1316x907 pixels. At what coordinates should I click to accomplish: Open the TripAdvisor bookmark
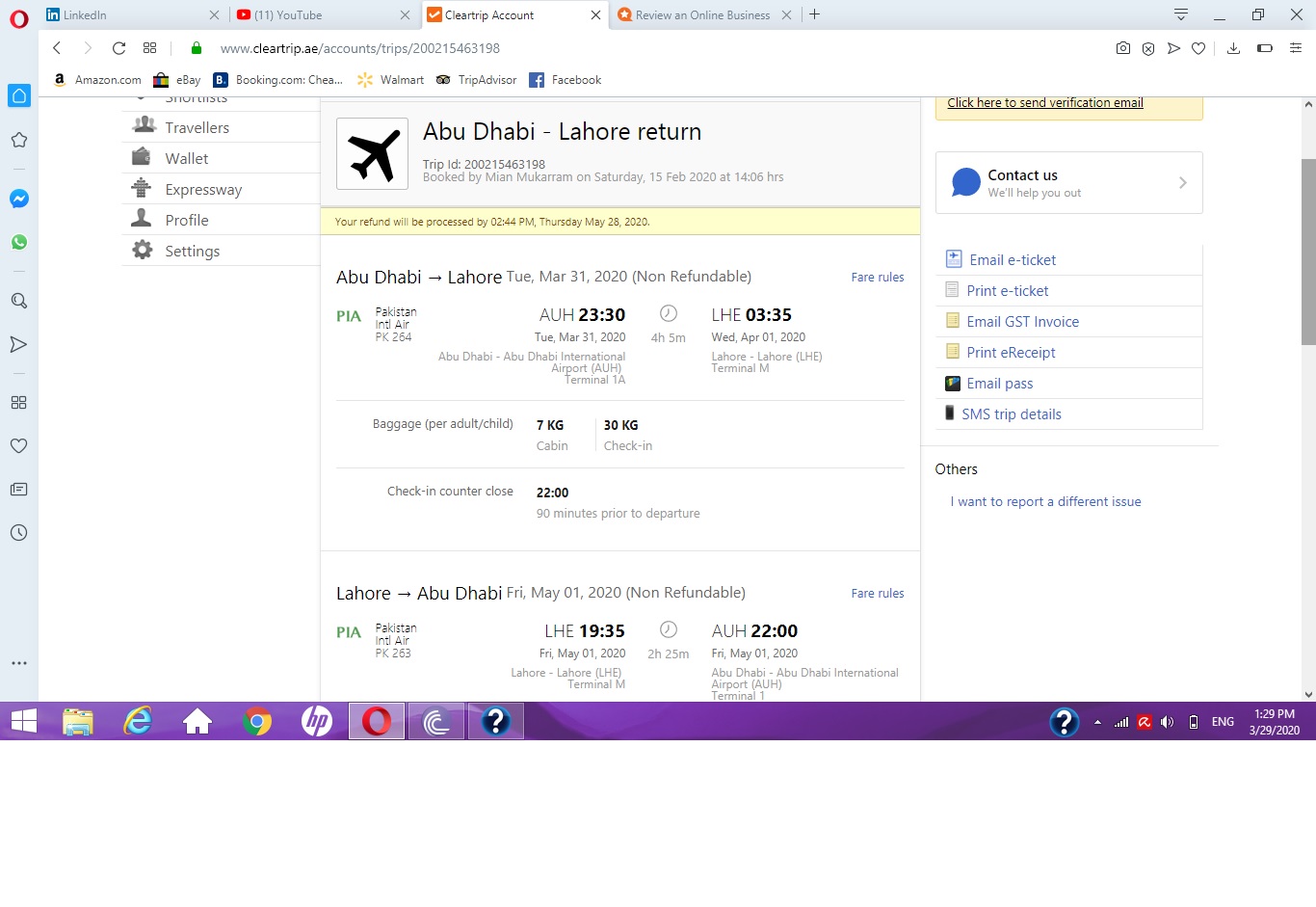pyautogui.click(x=476, y=80)
